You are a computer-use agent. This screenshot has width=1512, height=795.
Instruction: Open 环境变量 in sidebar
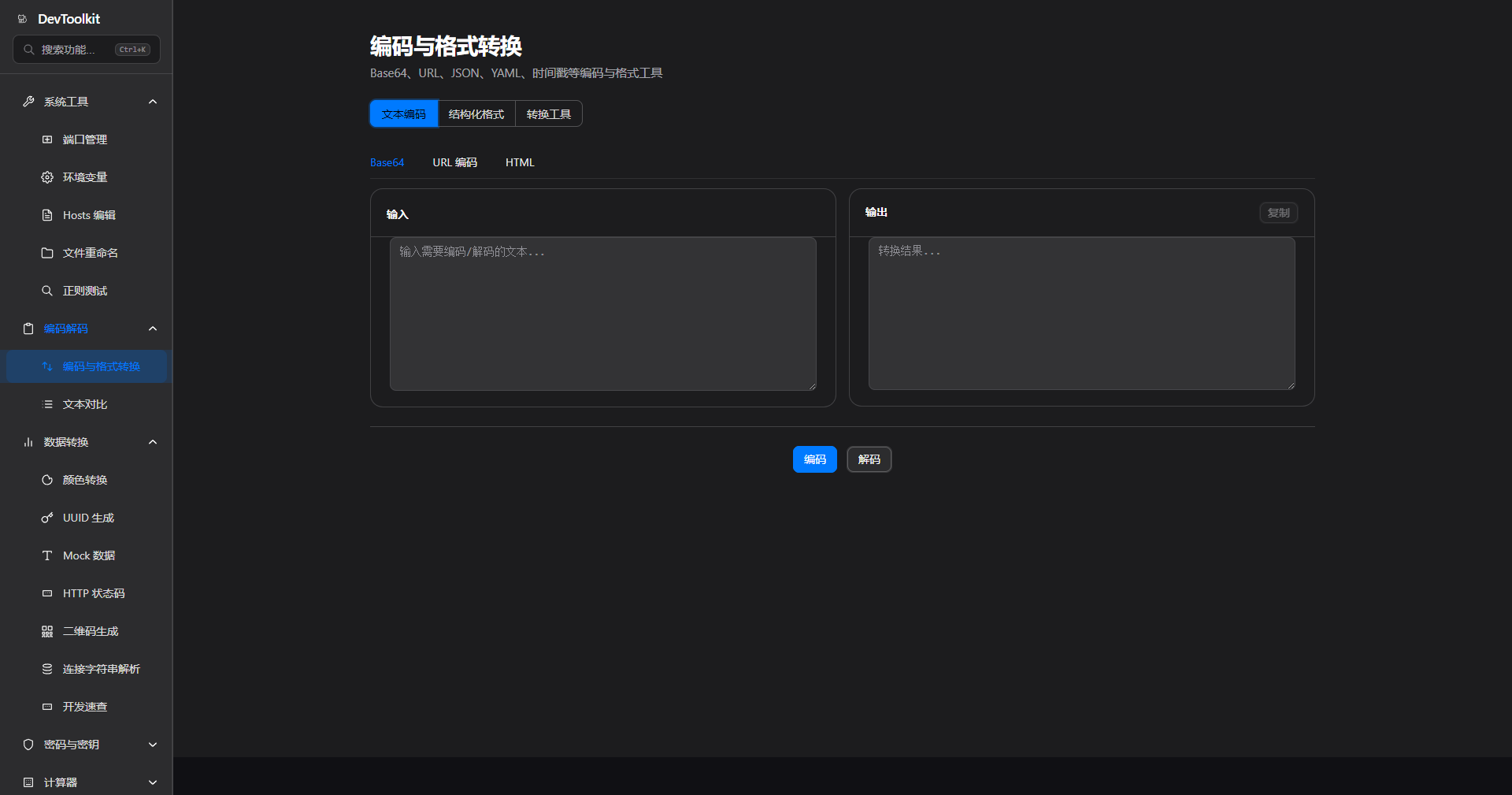87,177
